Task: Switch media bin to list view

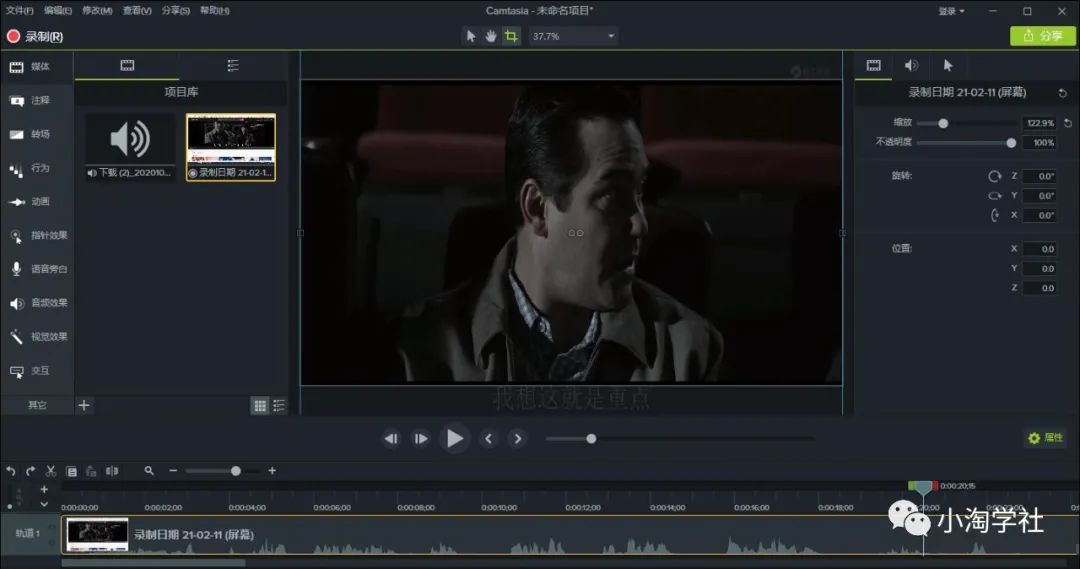Action: pos(279,405)
